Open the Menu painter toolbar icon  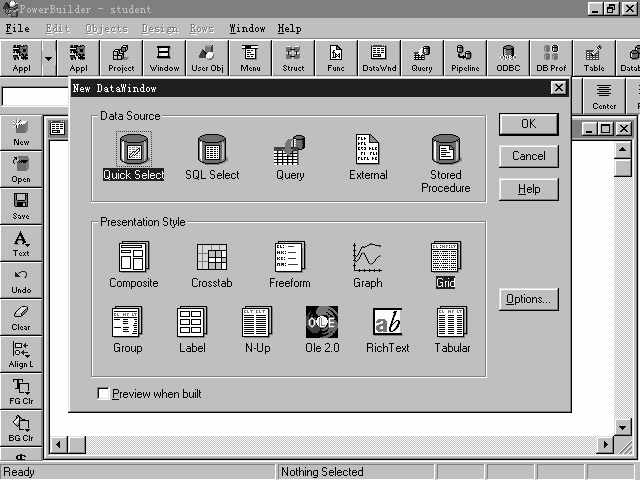coord(250,58)
